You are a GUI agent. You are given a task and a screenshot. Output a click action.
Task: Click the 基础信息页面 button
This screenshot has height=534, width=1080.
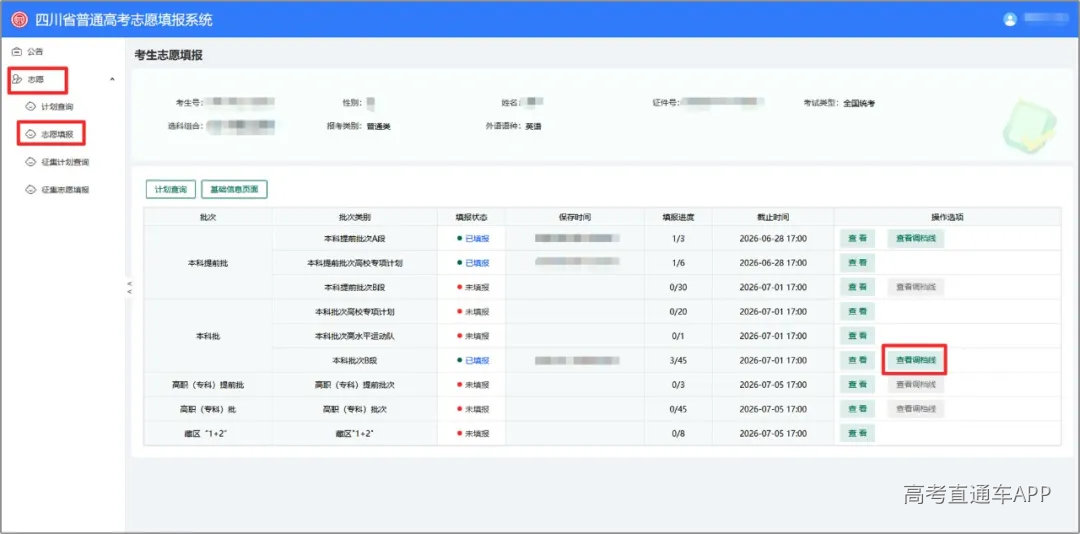click(234, 189)
